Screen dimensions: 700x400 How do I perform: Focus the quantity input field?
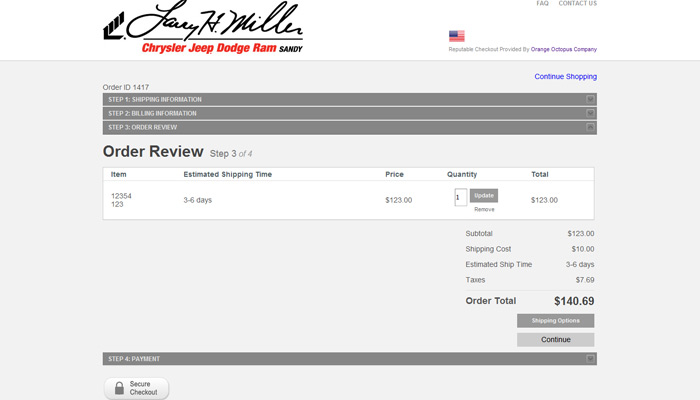click(461, 197)
